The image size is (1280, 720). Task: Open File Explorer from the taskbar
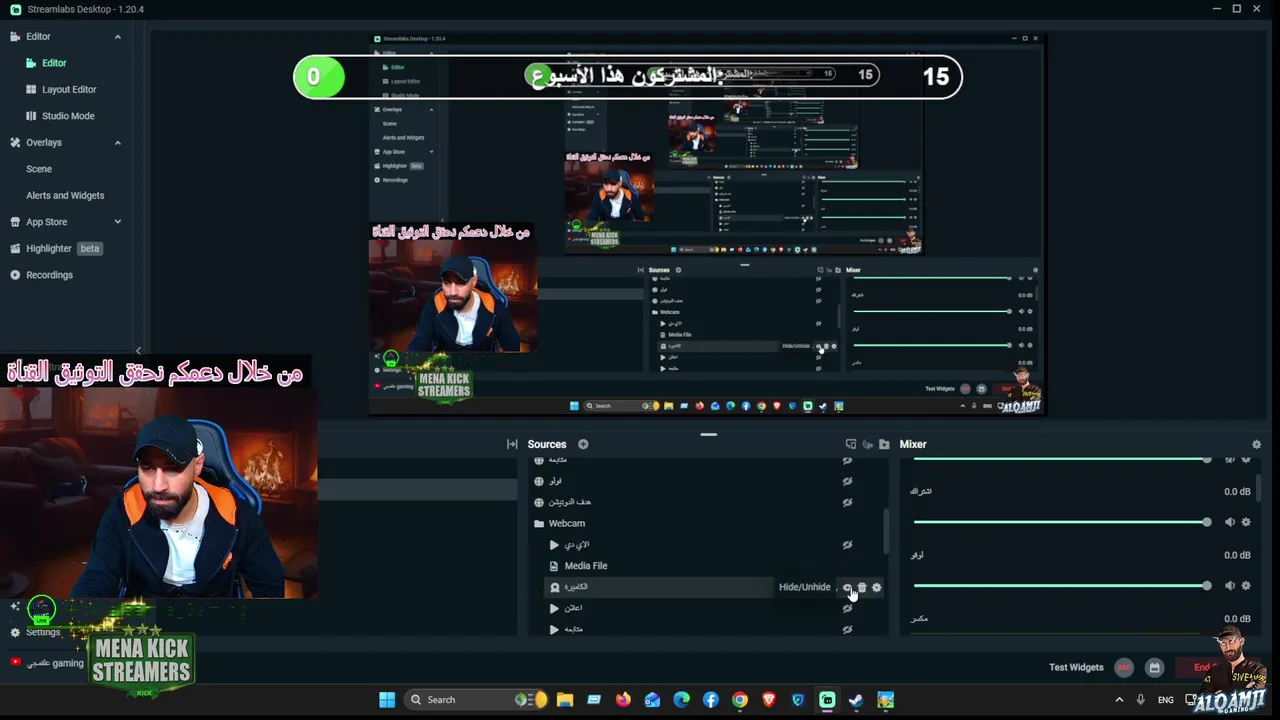point(565,700)
